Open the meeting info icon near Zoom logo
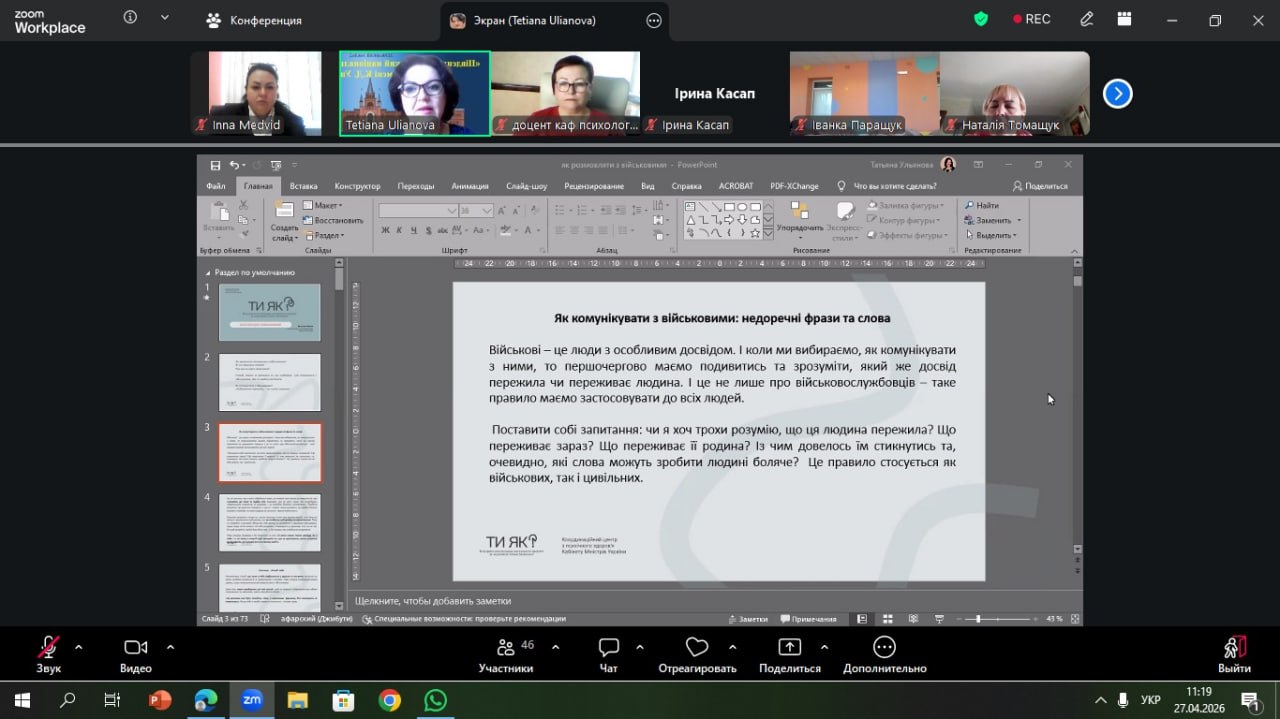Screen dimensions: 1280x719 tap(130, 18)
